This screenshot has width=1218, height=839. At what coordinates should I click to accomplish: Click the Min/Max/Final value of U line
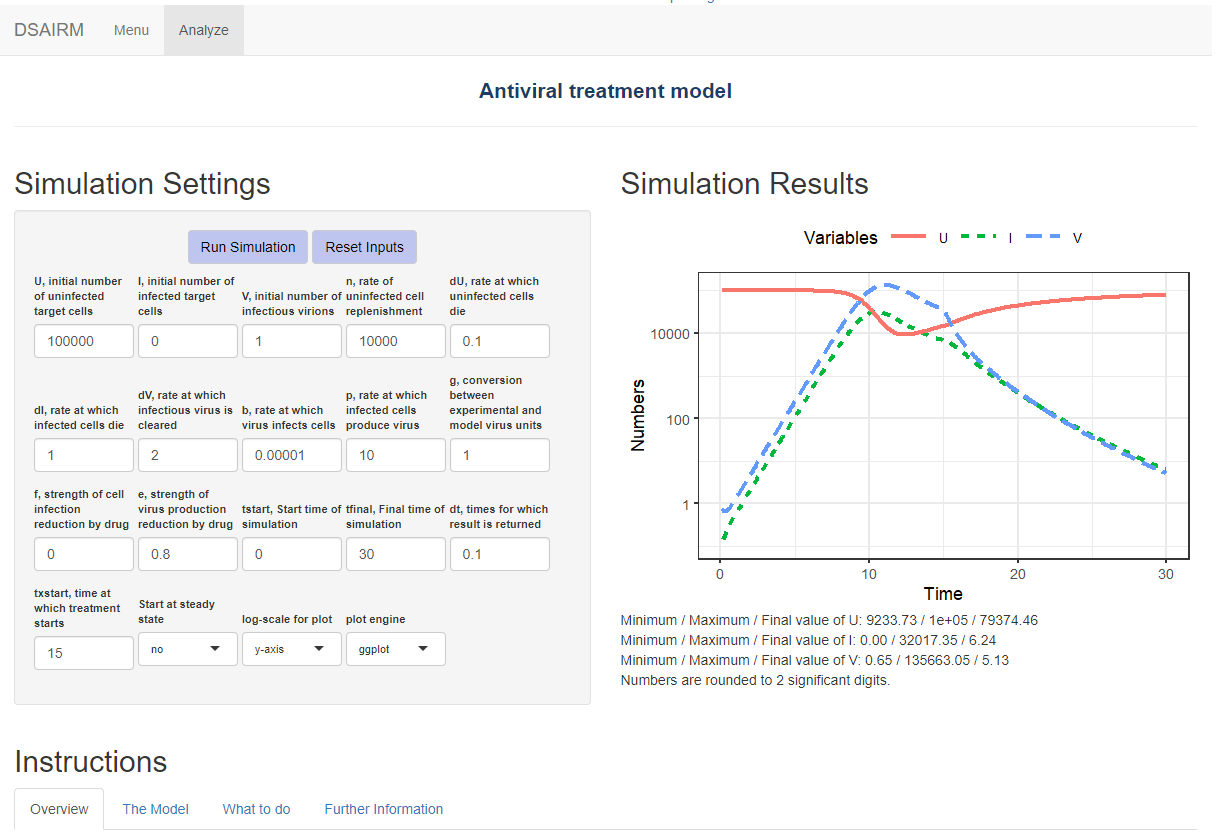pos(829,620)
